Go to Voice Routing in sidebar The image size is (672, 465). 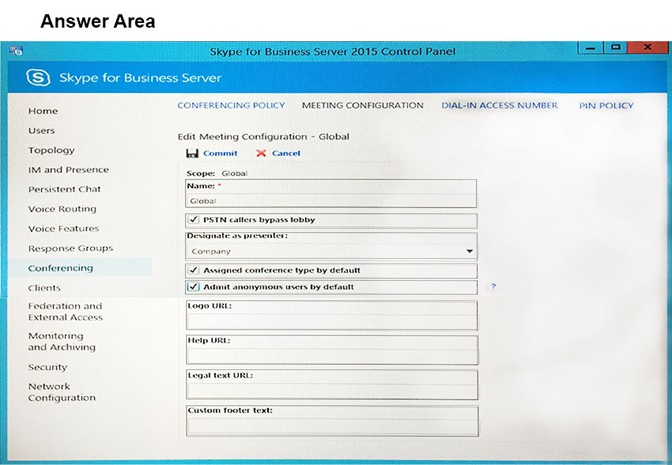pos(62,209)
